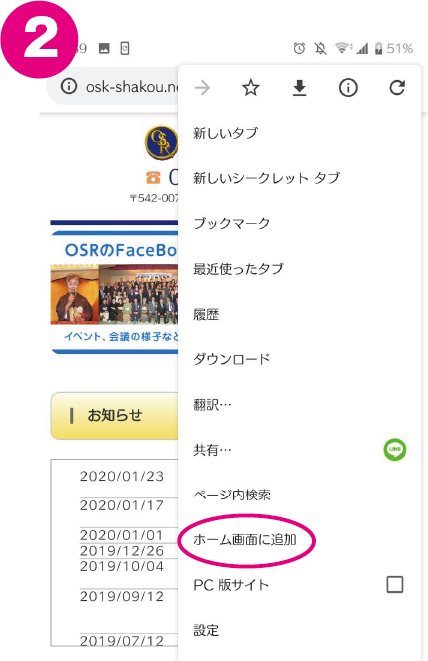Tap the forward arrow icon in menu
428x661 pixels.
[202, 88]
